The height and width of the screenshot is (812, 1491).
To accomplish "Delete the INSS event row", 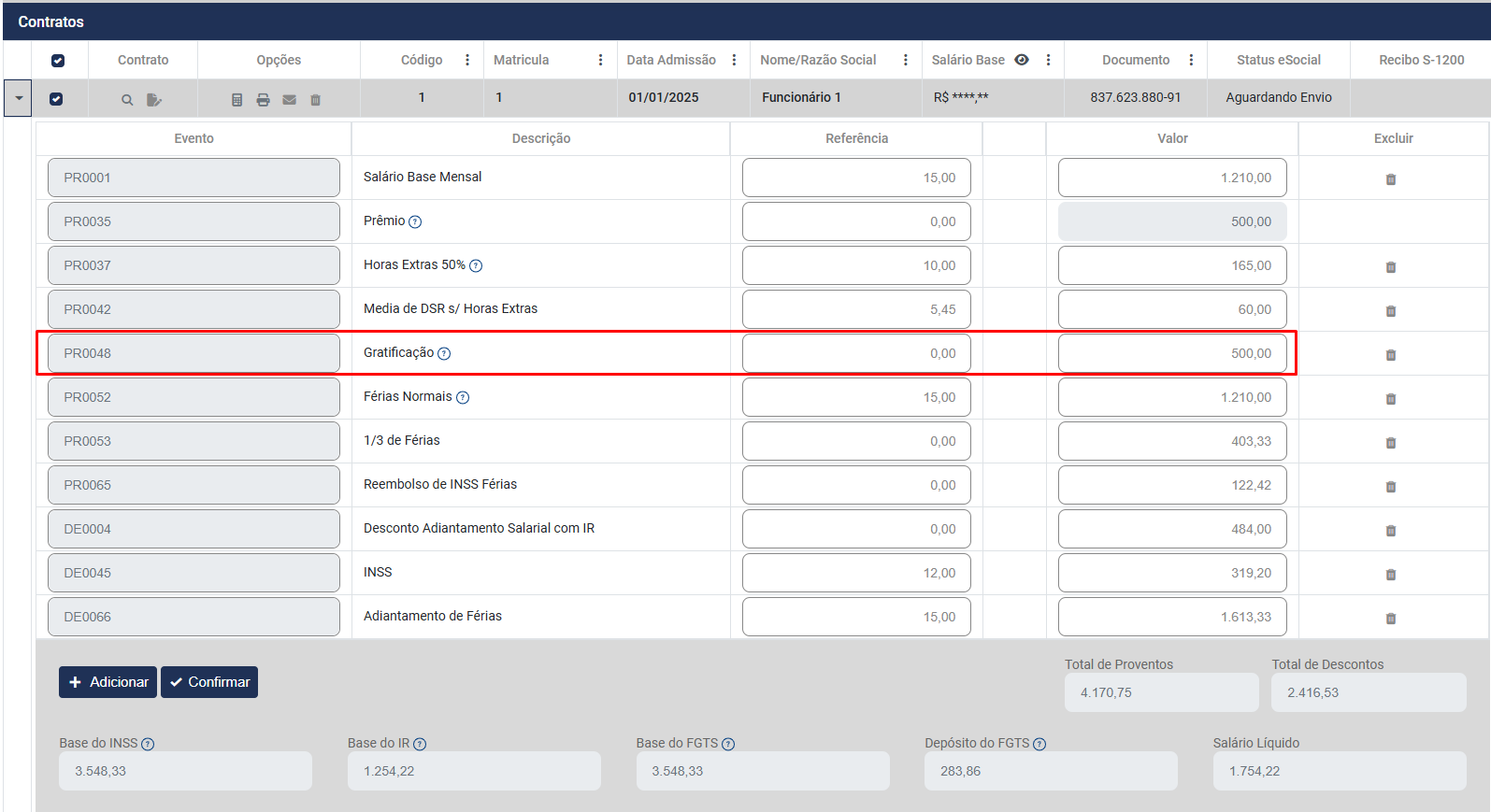I will pyautogui.click(x=1390, y=575).
